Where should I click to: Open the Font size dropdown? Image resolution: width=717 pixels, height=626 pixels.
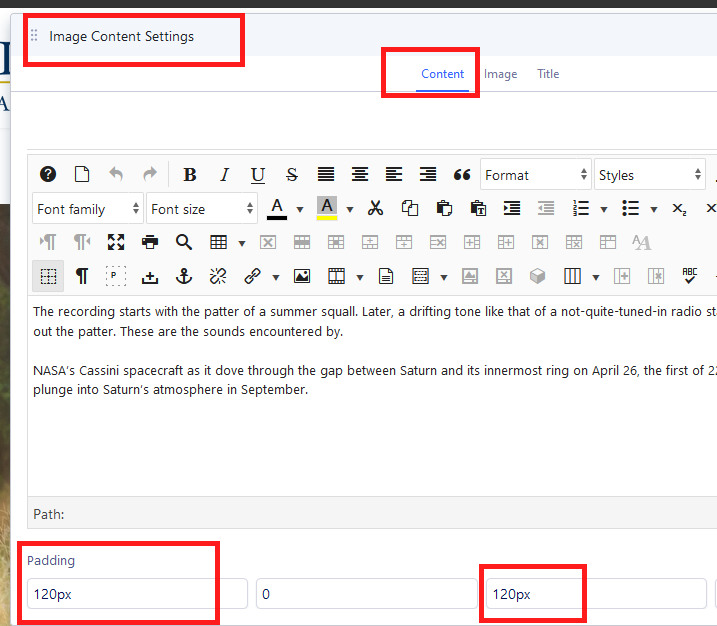[x=202, y=208]
